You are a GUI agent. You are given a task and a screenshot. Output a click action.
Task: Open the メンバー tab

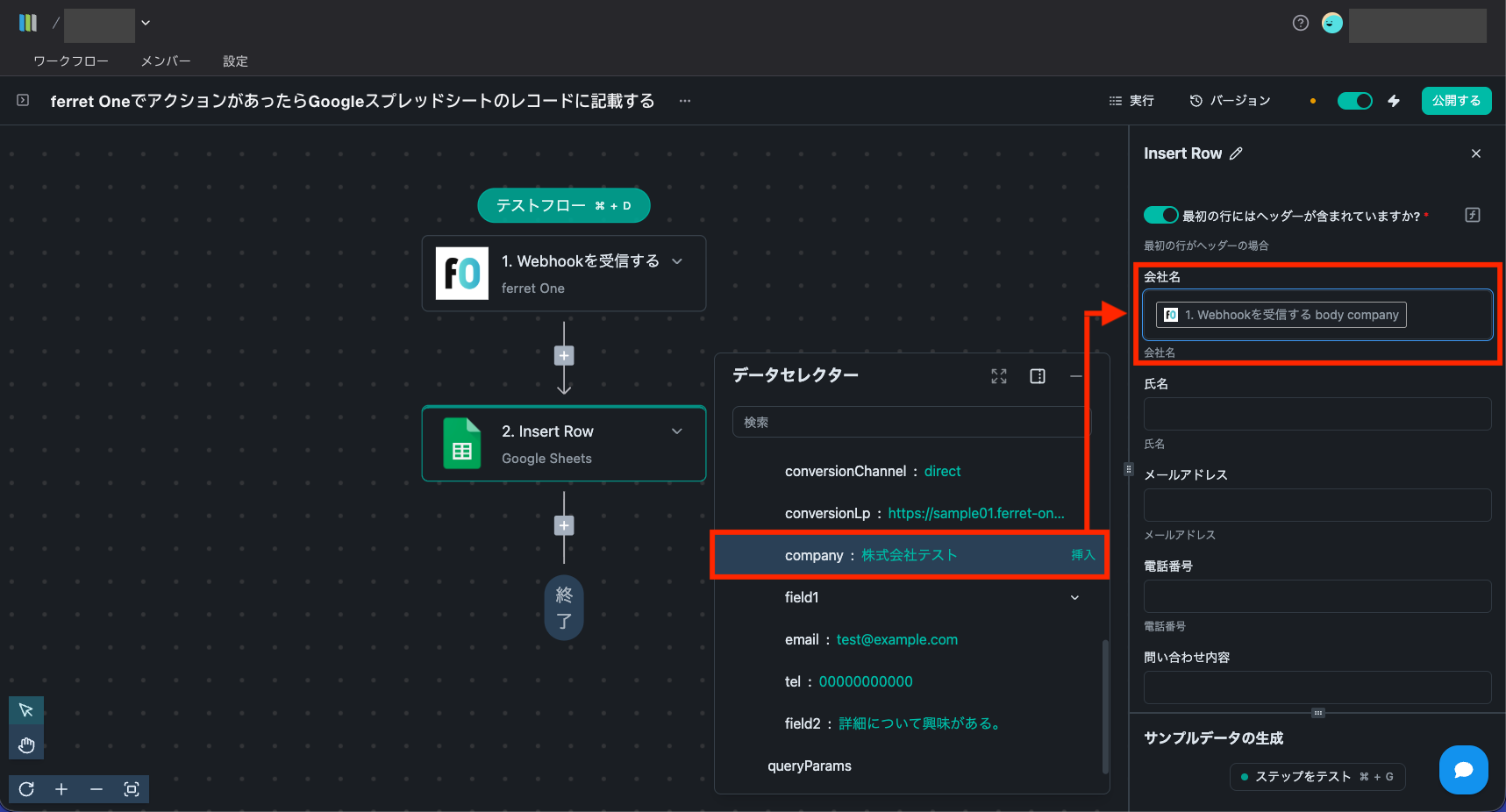click(x=165, y=61)
